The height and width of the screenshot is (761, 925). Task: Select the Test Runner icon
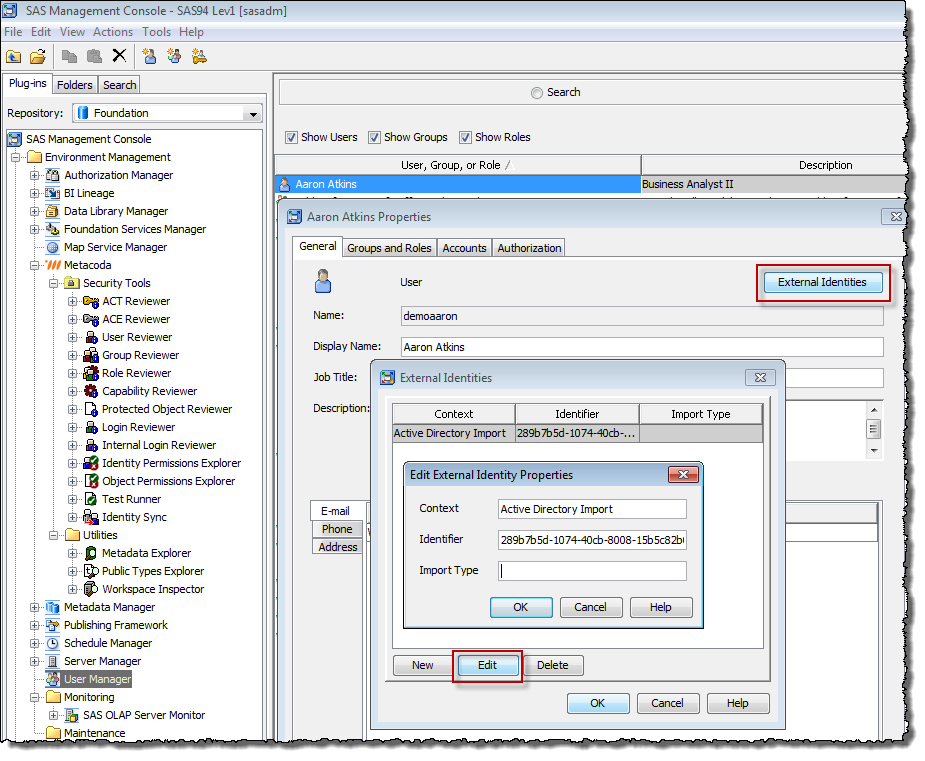91,499
